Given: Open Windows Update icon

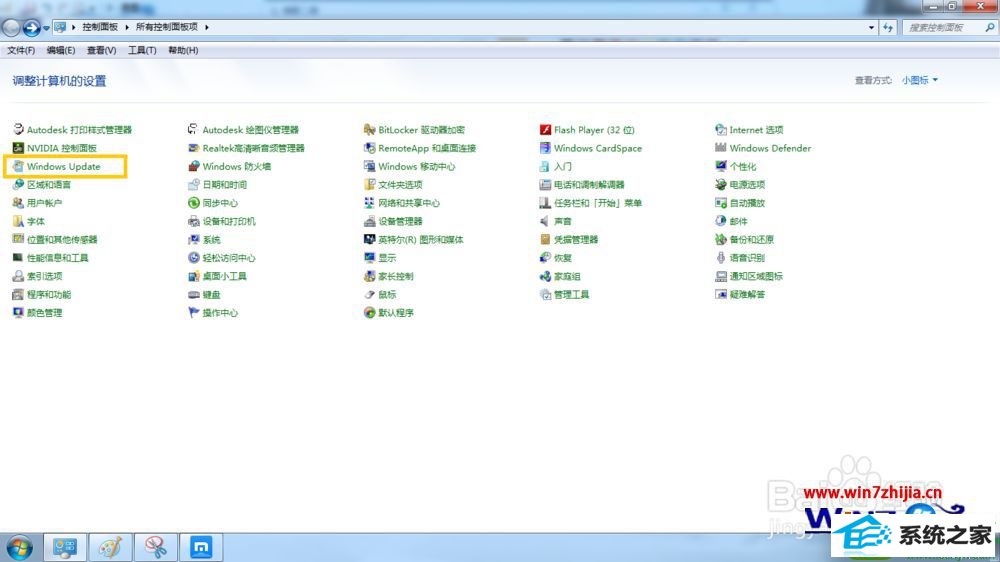Looking at the screenshot, I should point(18,166).
